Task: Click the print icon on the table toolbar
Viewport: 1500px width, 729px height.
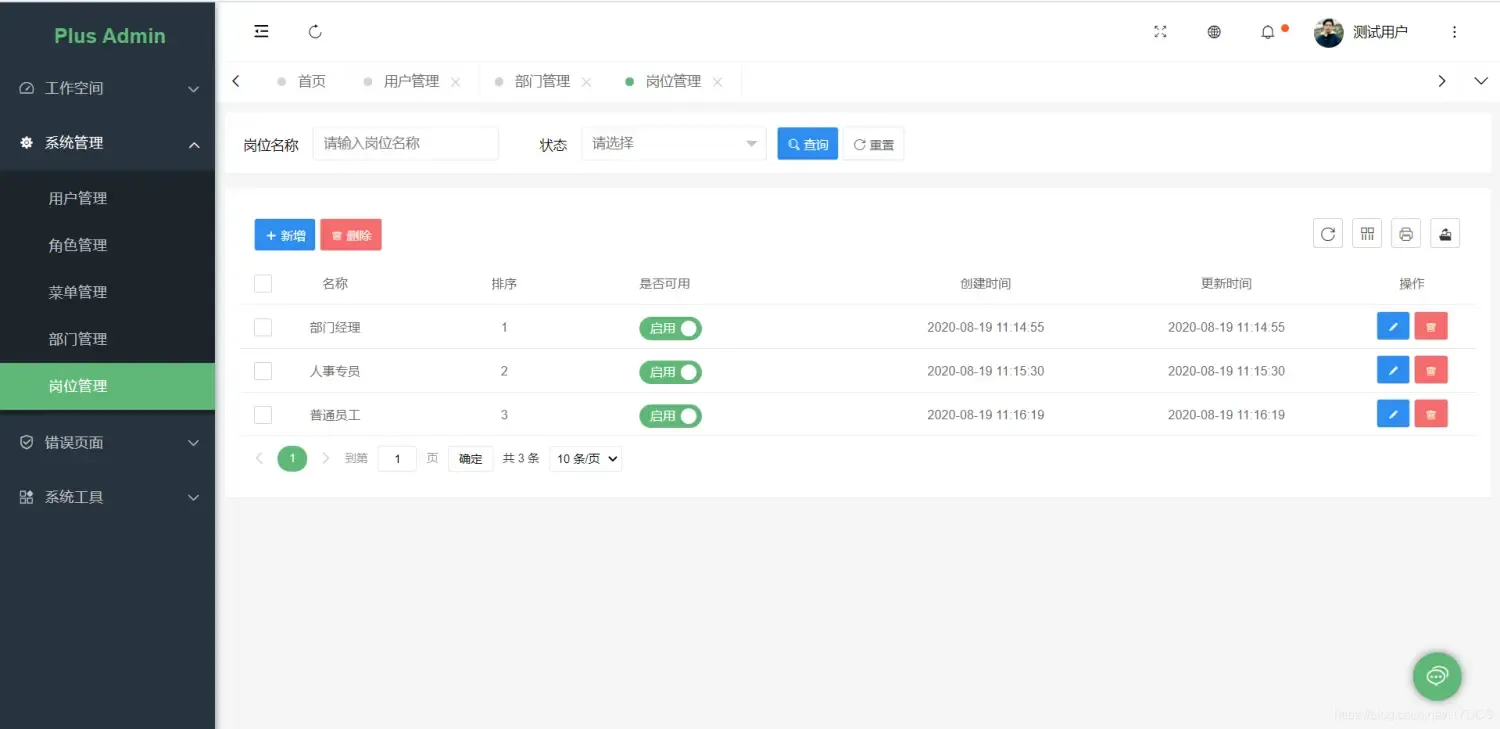Action: click(1405, 233)
